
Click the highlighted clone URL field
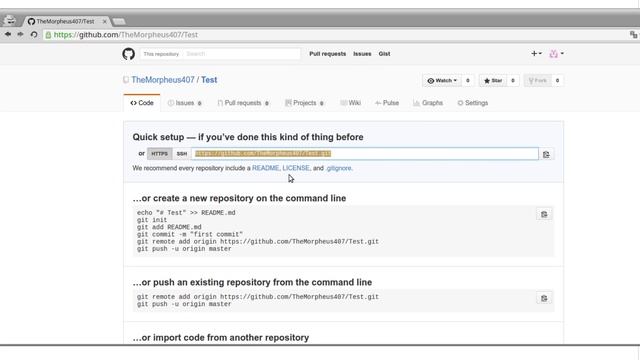pos(365,154)
